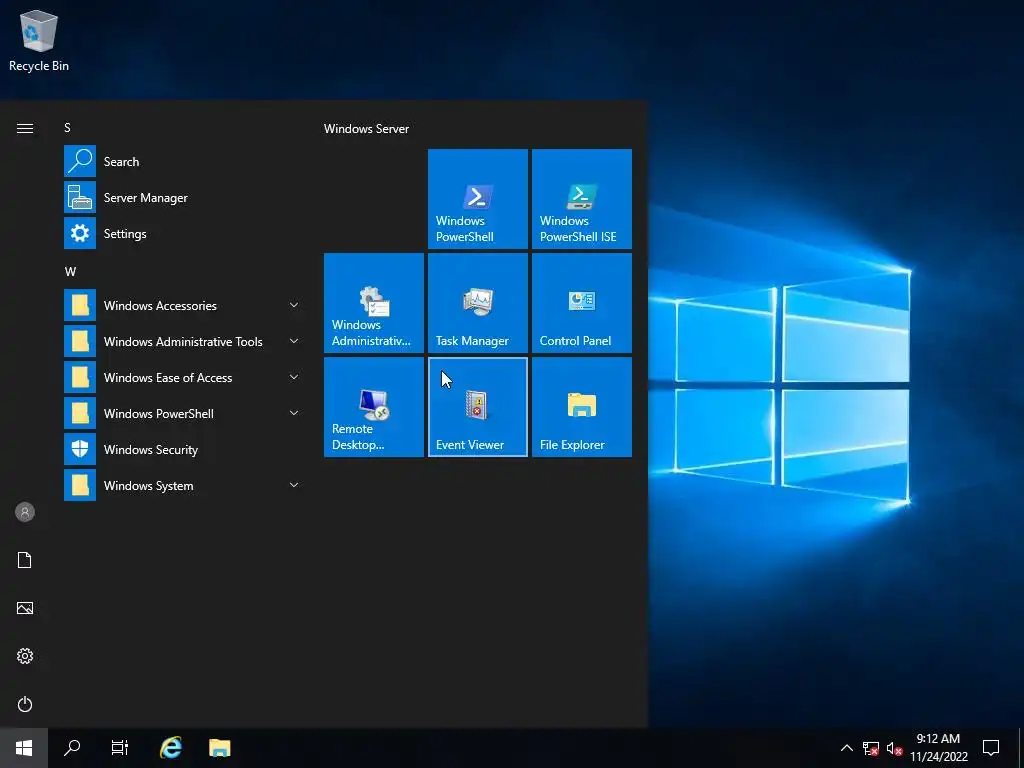1024x768 pixels.
Task: Click the Windows System folder label
Action: pyautogui.click(x=148, y=486)
